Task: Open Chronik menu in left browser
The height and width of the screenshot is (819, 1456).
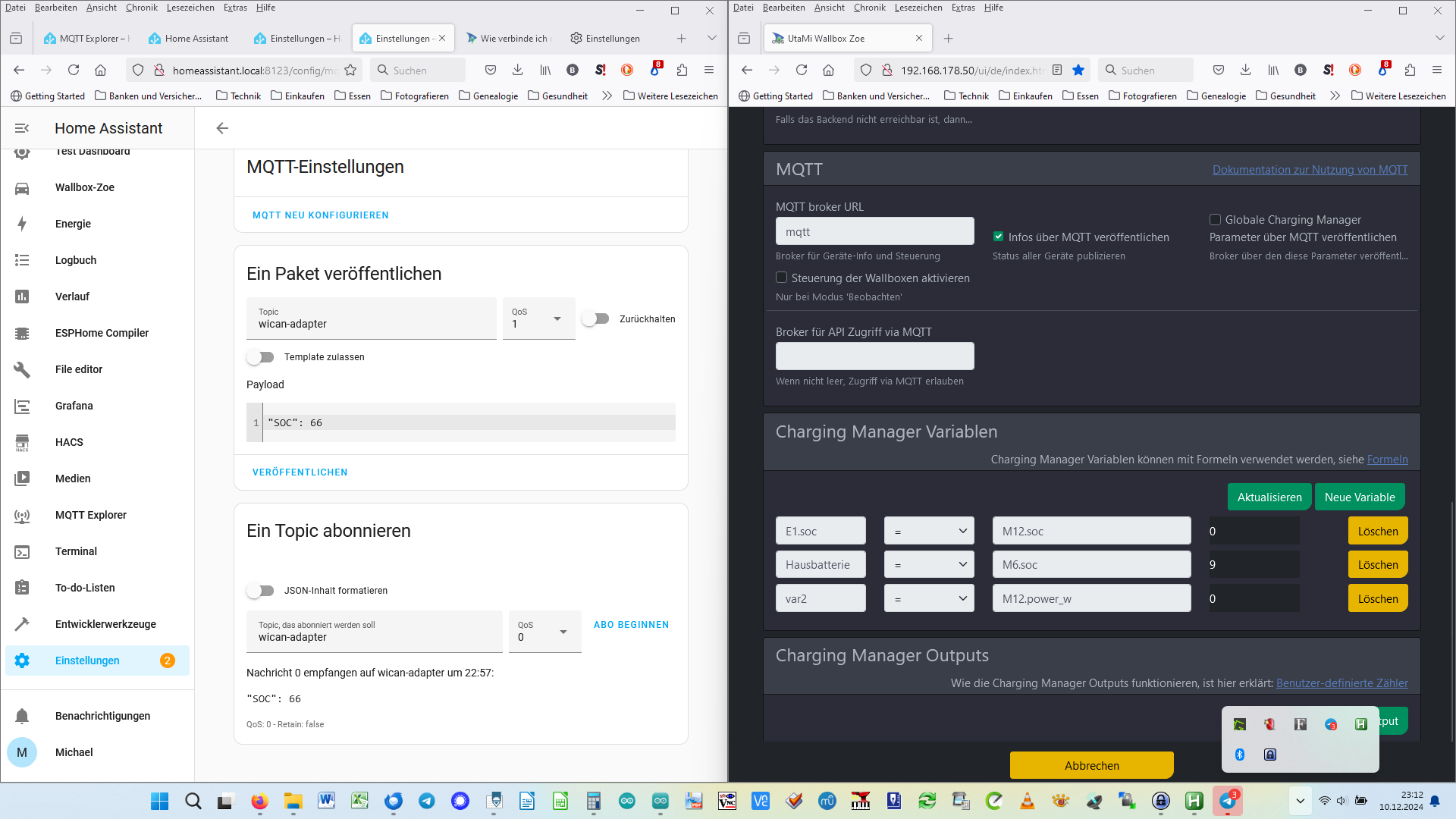Action: coord(142,8)
